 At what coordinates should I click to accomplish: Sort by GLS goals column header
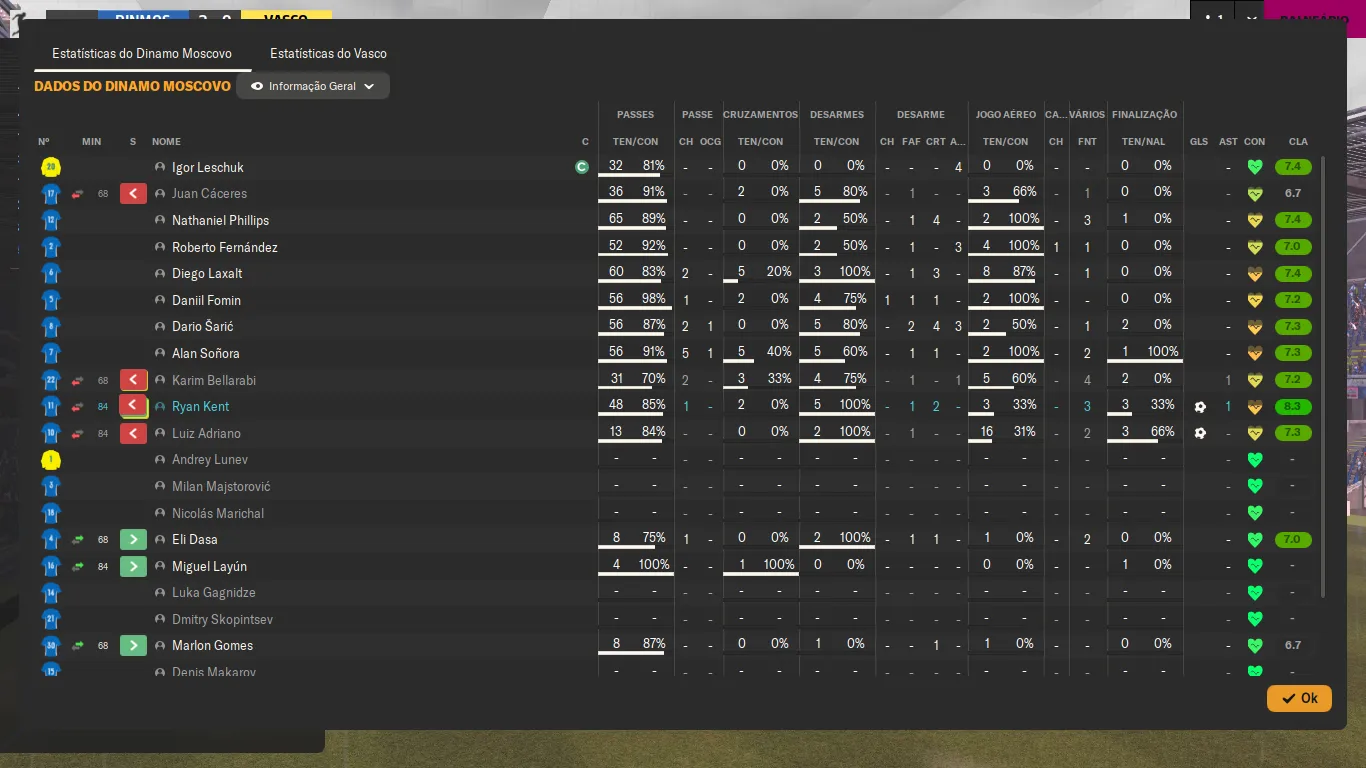pos(1199,142)
